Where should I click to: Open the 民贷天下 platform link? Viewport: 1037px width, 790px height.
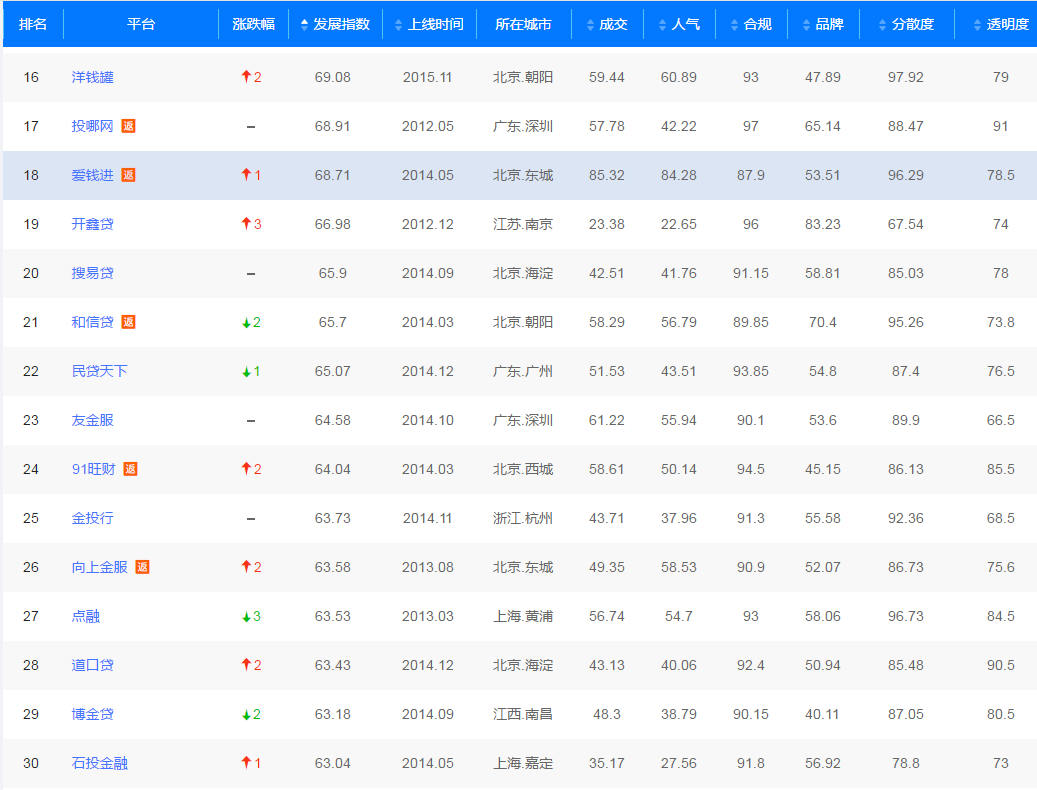99,371
